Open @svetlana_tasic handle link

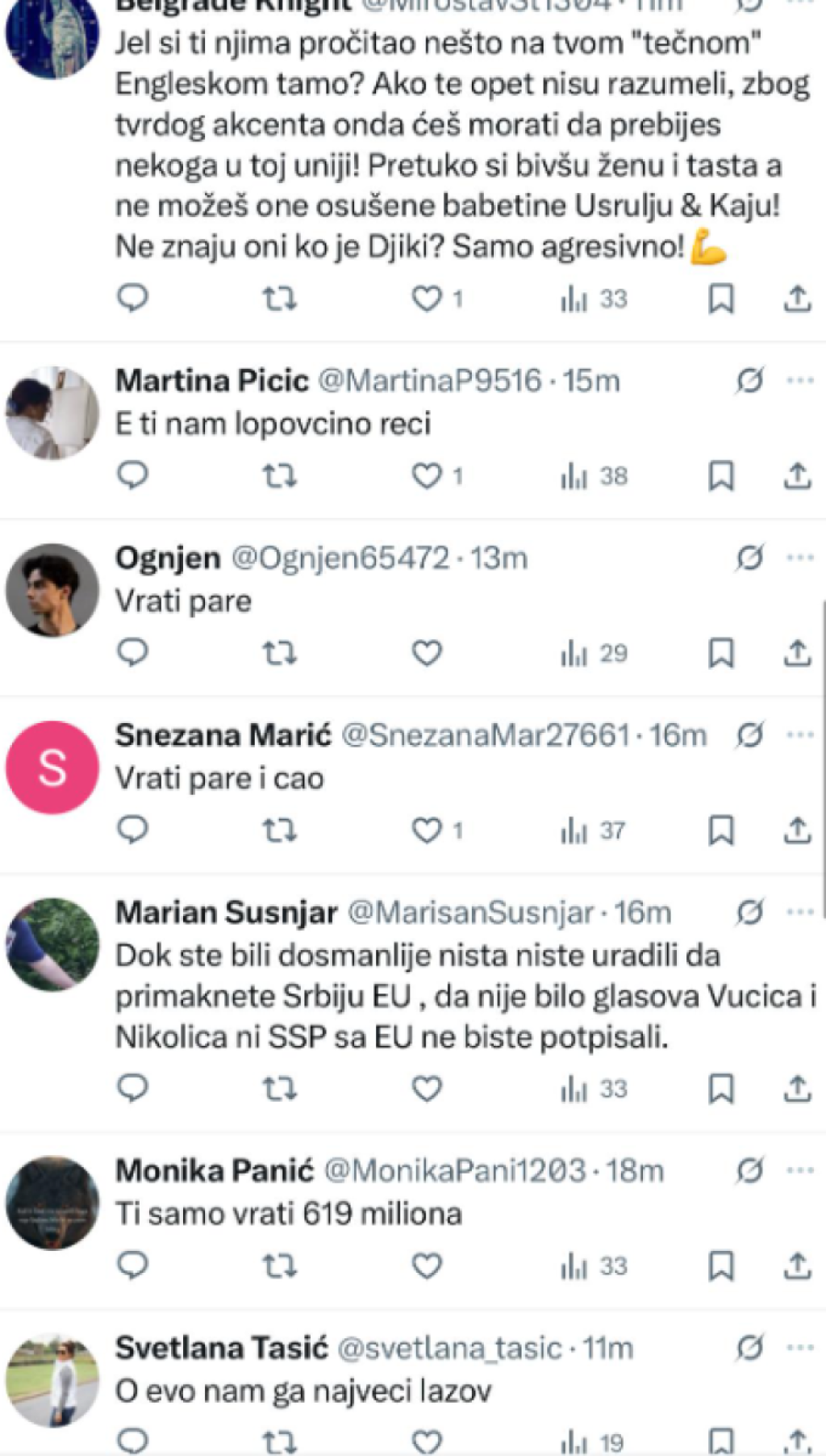pyautogui.click(x=449, y=1348)
